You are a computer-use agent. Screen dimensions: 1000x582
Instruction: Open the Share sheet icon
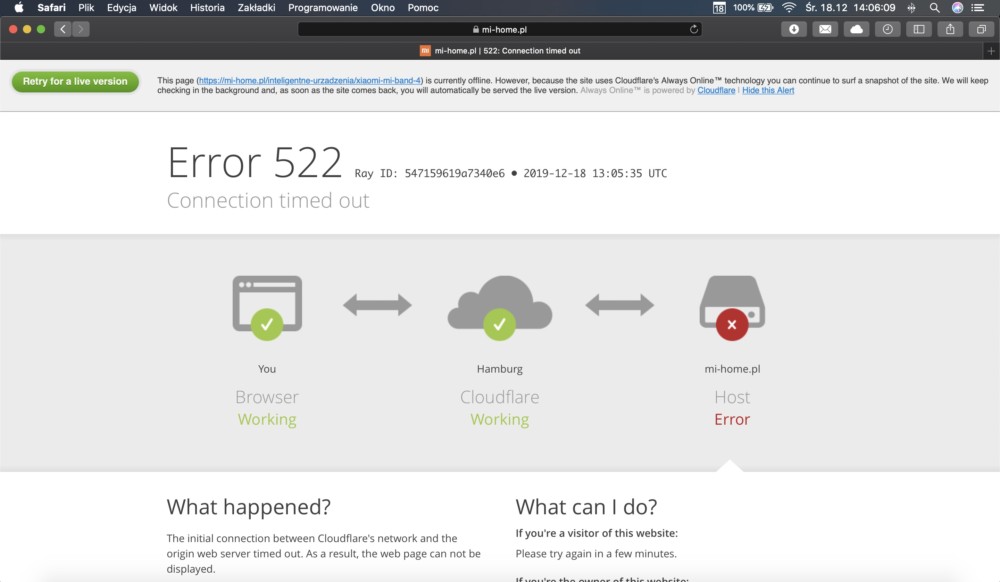[950, 29]
